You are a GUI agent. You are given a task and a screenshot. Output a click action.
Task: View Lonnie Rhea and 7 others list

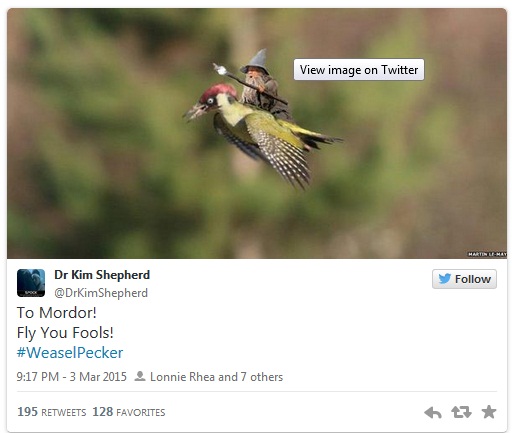(x=216, y=377)
